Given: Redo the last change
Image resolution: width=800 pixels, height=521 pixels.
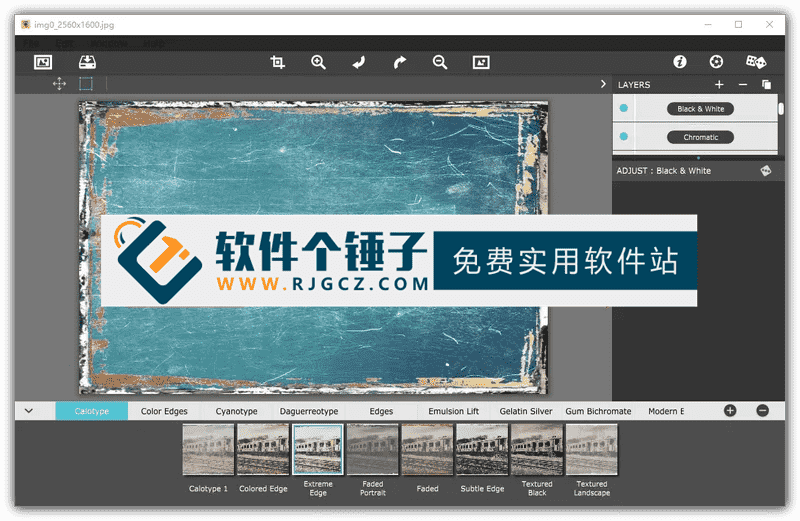Looking at the screenshot, I should [399, 62].
